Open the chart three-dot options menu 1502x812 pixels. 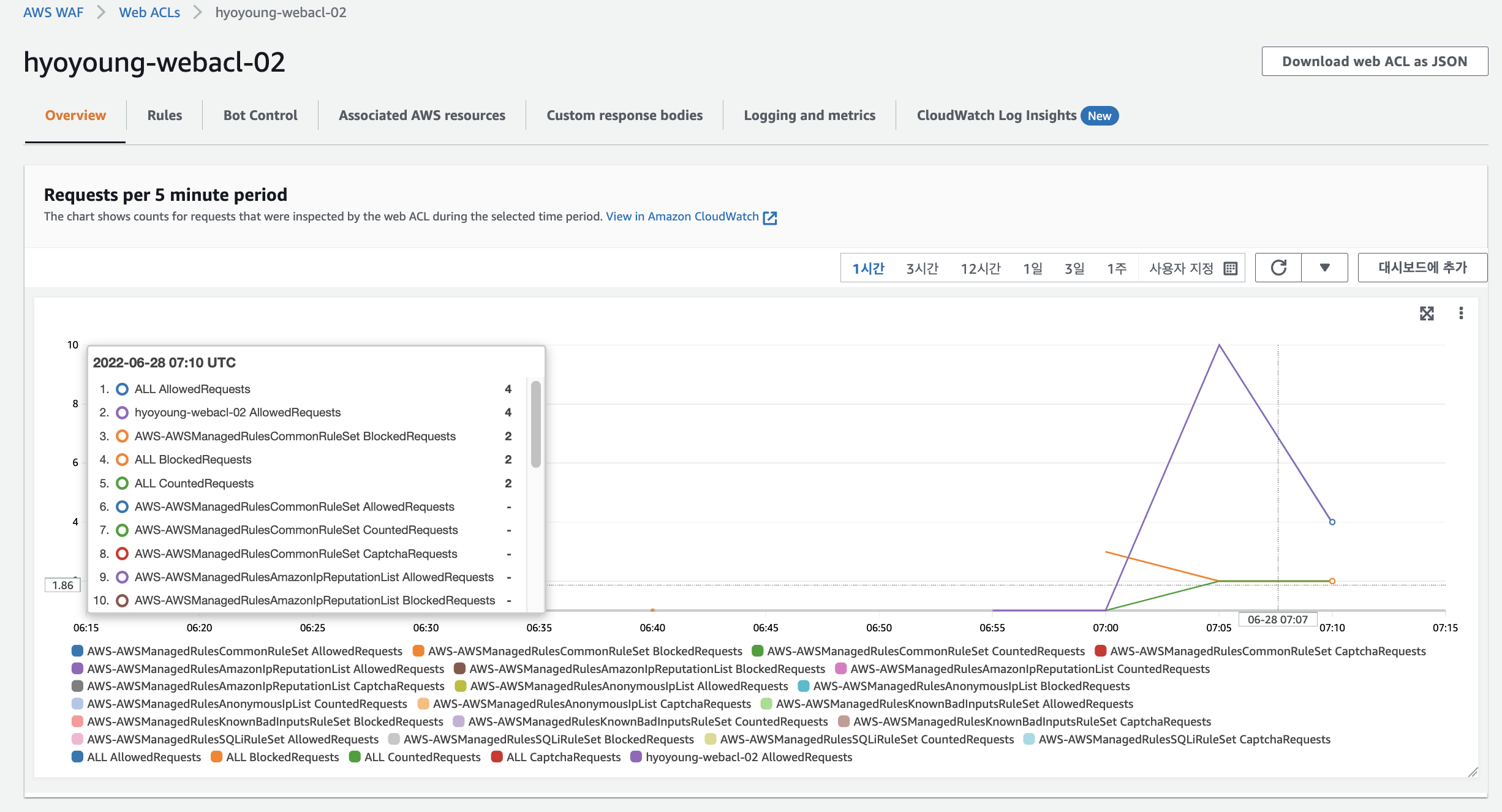[1461, 314]
